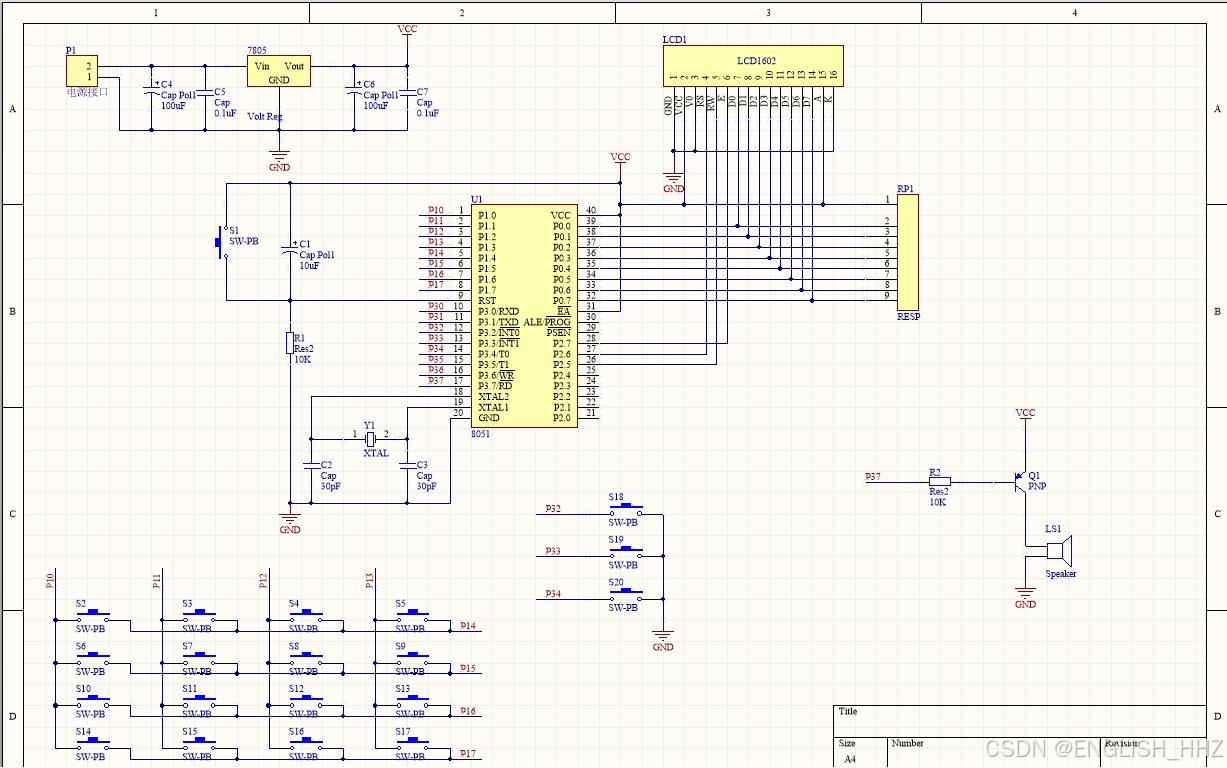Click keypad switch S13

click(413, 701)
